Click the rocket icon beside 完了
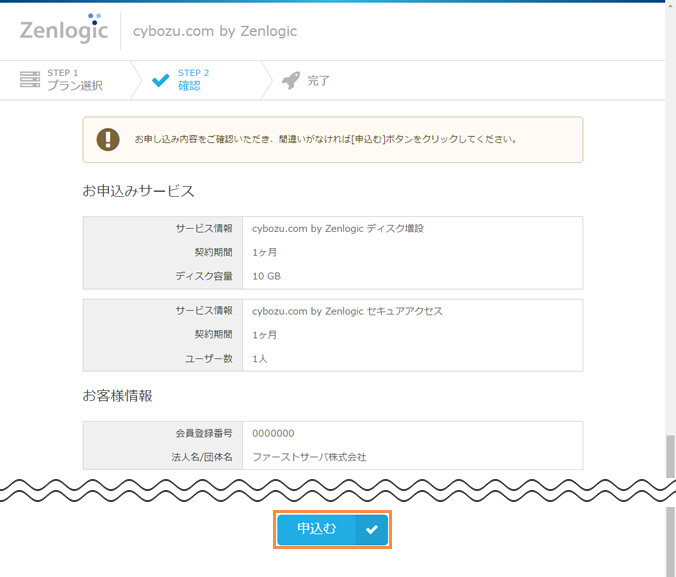676x577 pixels. point(290,80)
